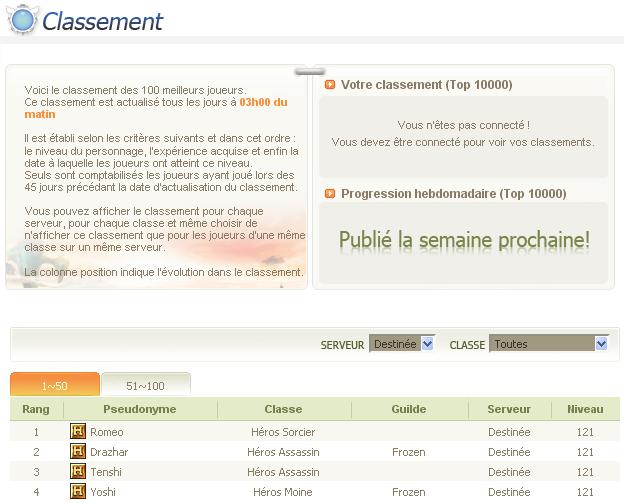Open the Classe dropdown showing Toutes
Screen dimensions: 624x503
coord(549,343)
